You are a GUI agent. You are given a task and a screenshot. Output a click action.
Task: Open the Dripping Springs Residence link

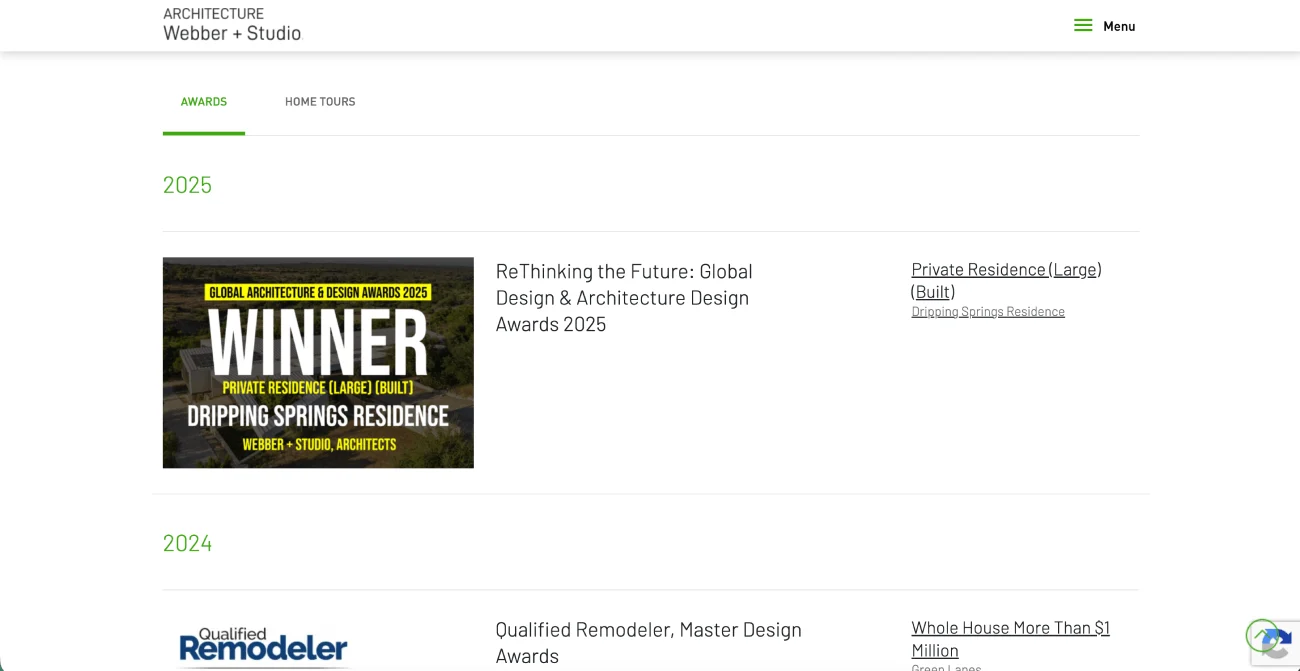point(988,312)
